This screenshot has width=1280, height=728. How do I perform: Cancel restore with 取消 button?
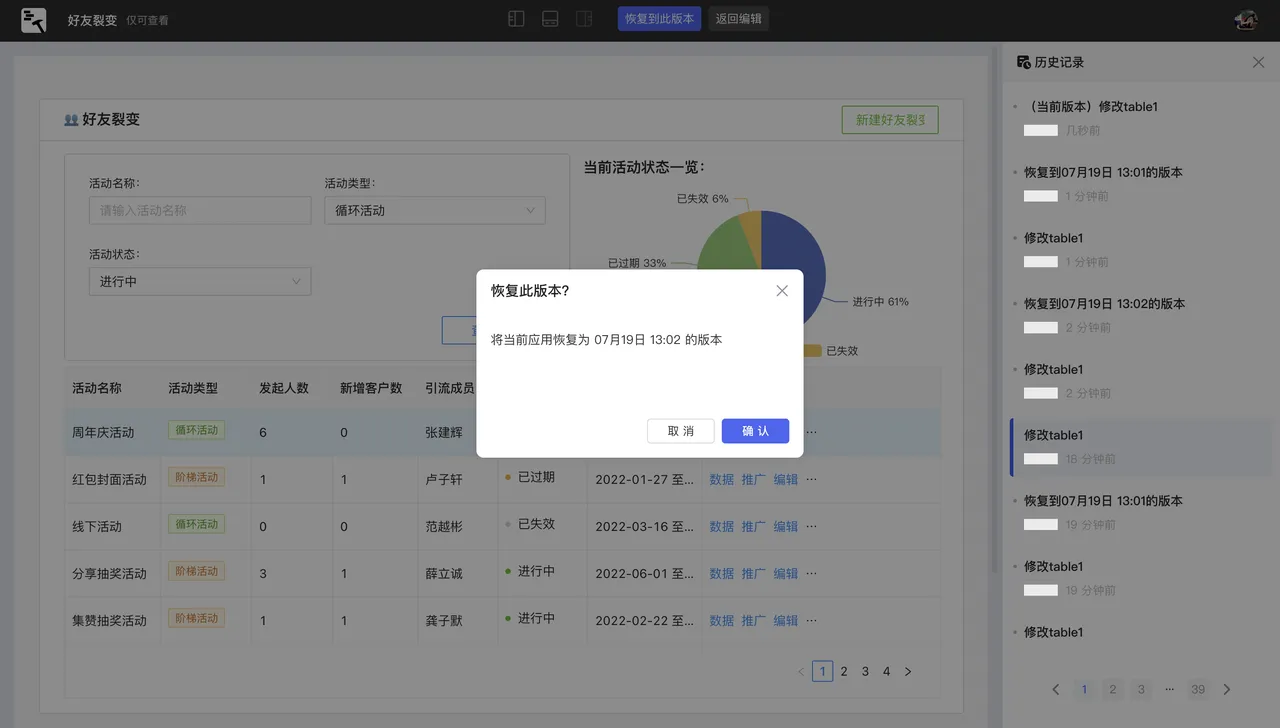point(681,431)
